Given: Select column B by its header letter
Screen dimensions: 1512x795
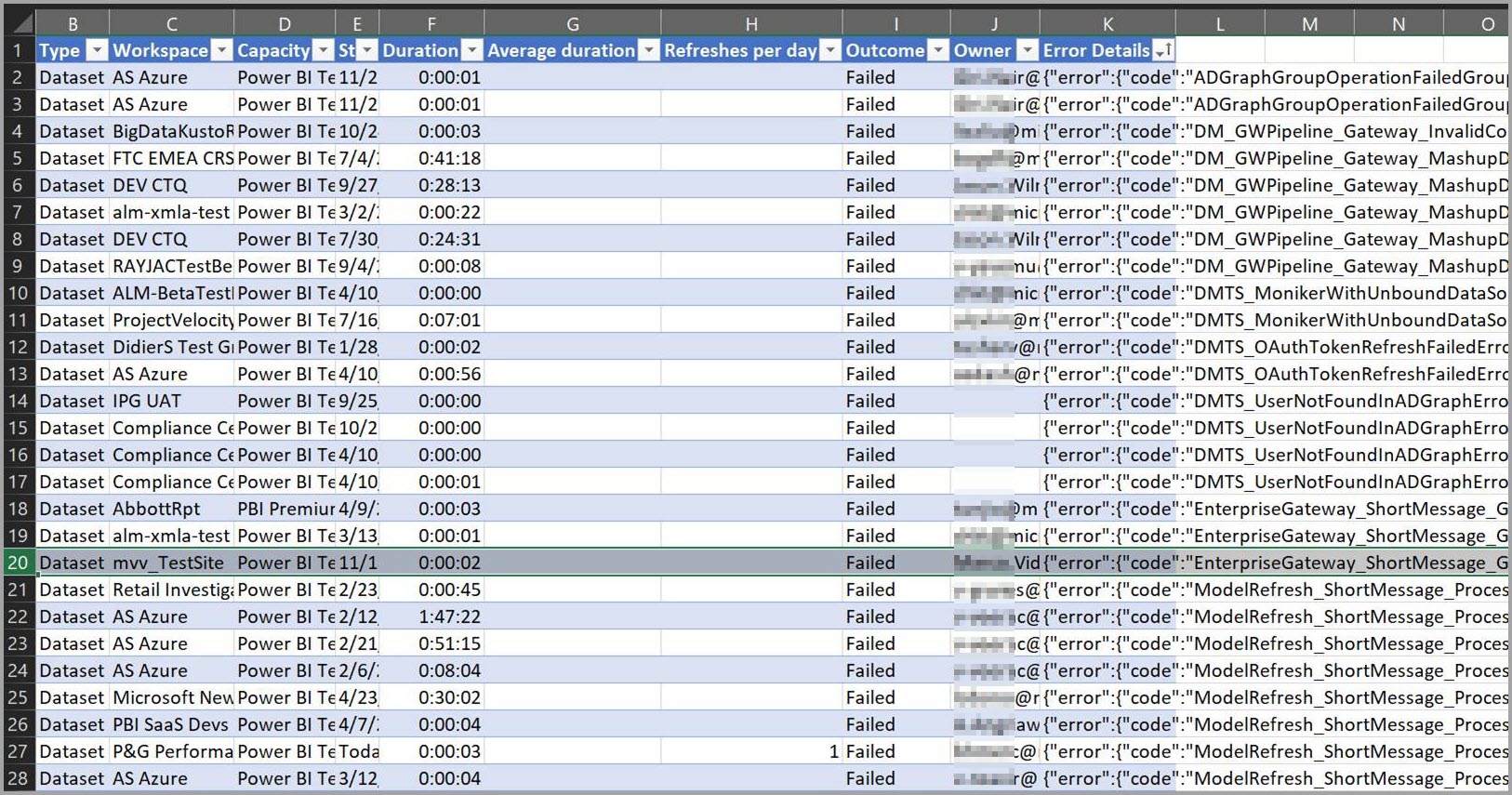Looking at the screenshot, I should click(73, 24).
